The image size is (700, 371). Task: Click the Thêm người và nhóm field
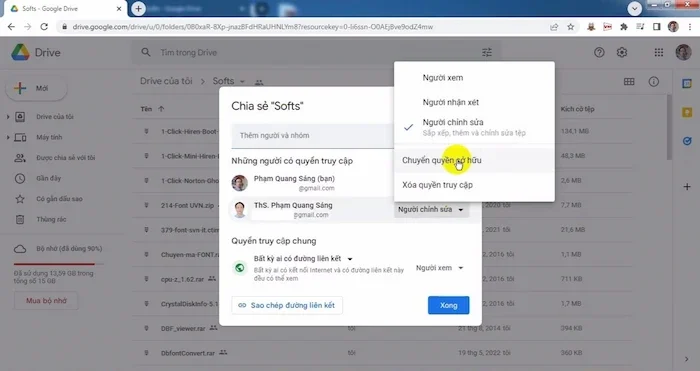[312, 136]
